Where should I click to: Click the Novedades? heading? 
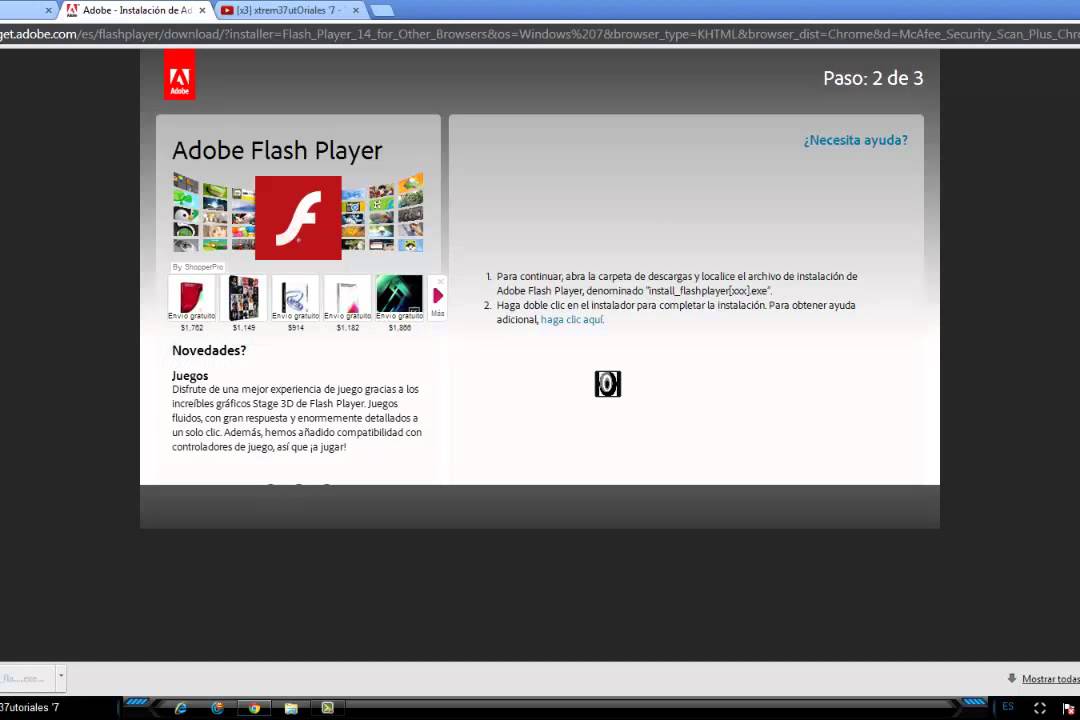(209, 350)
